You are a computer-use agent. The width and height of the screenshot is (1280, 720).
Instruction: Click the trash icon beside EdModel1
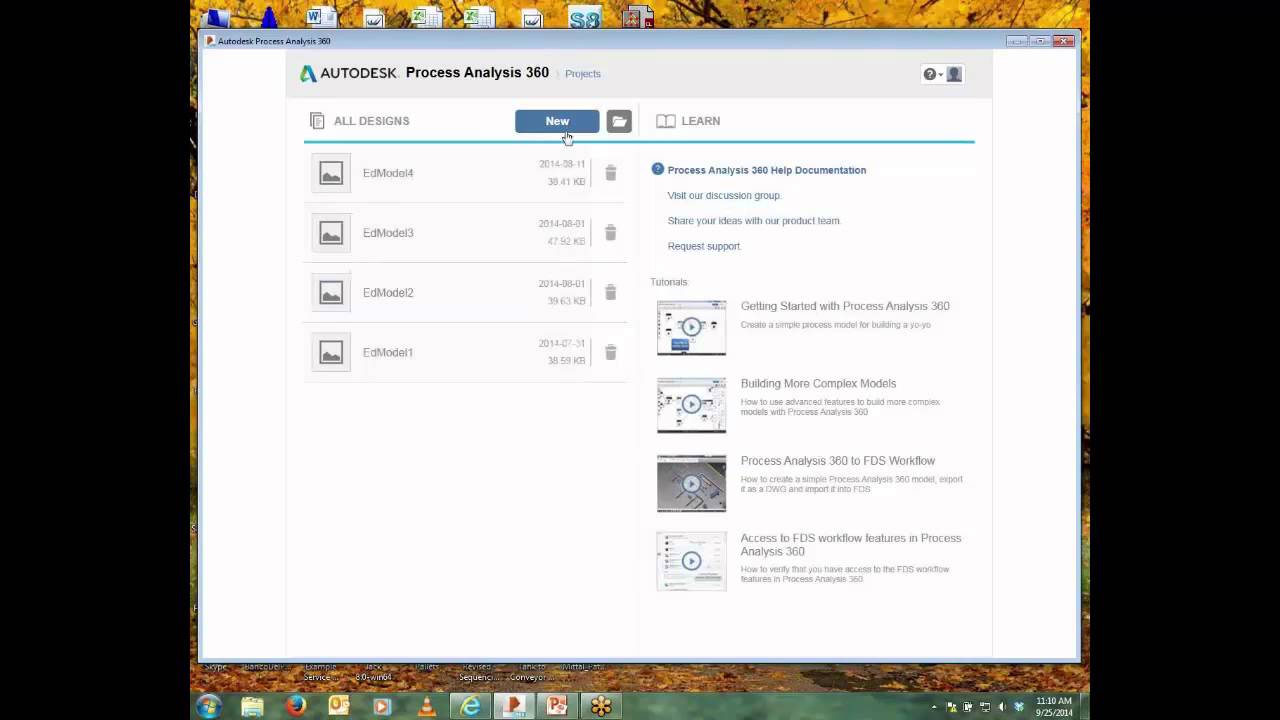(x=610, y=352)
